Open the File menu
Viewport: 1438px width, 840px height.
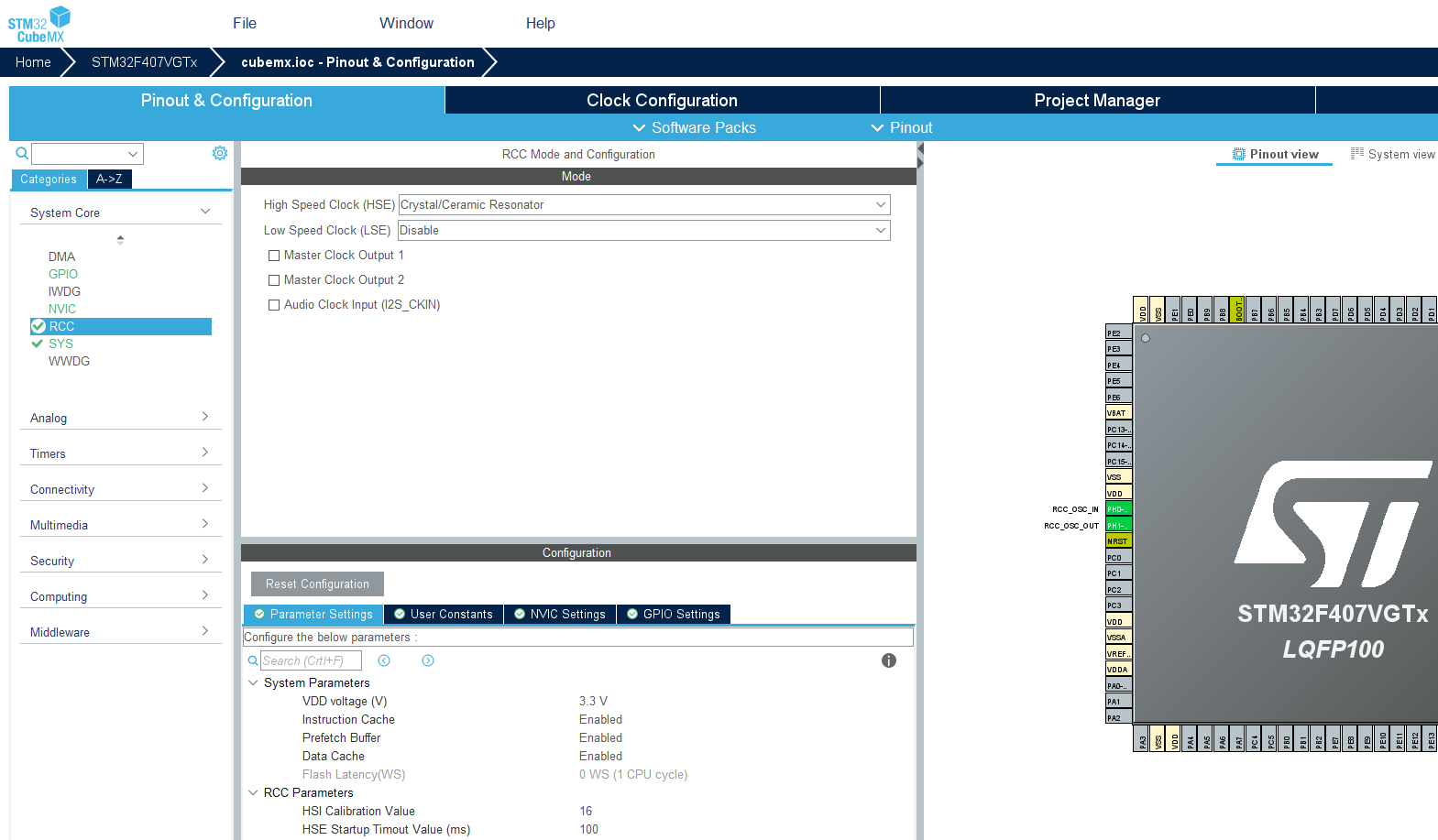(x=245, y=23)
